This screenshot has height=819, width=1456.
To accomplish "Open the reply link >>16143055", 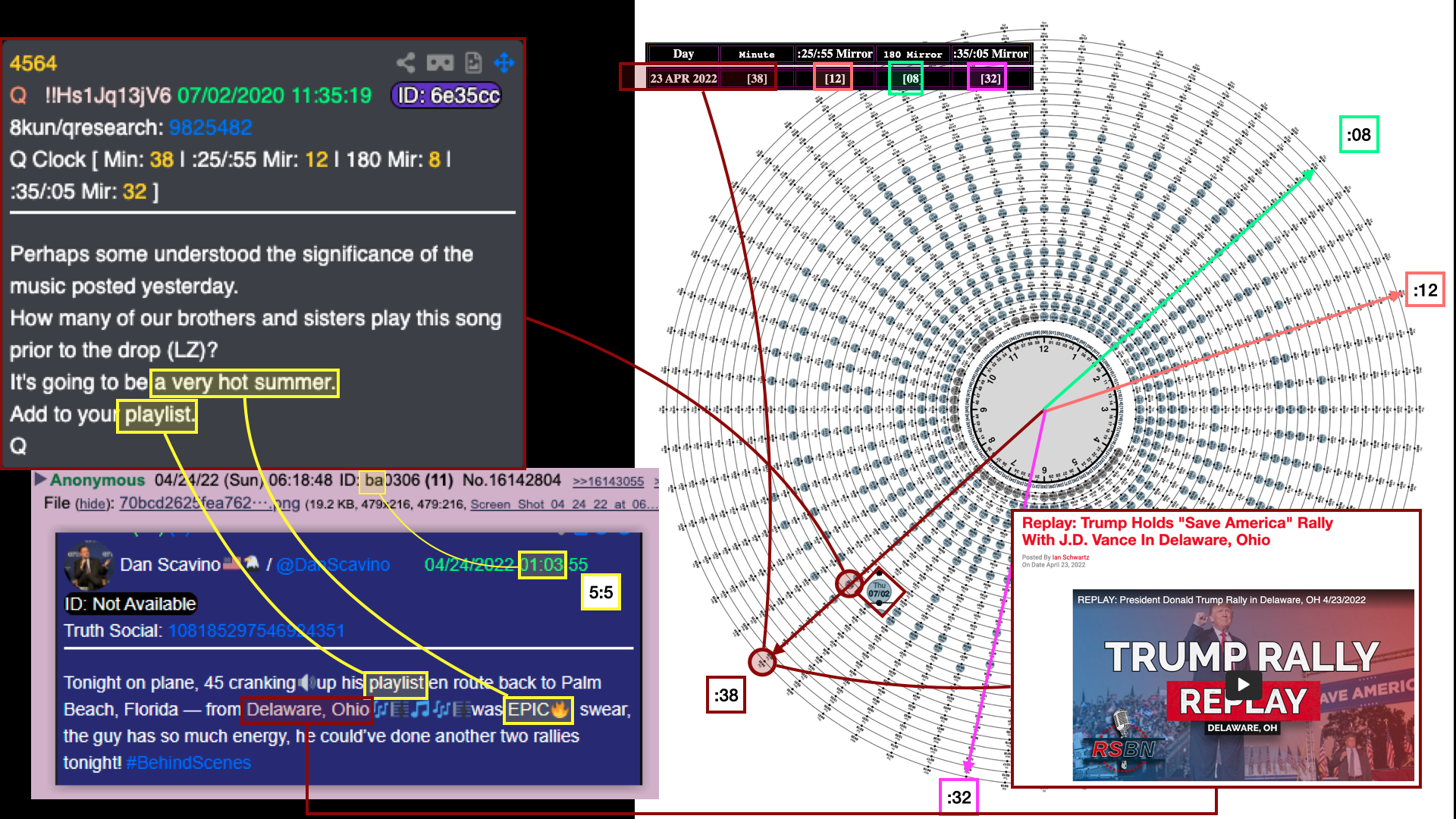I will [608, 482].
